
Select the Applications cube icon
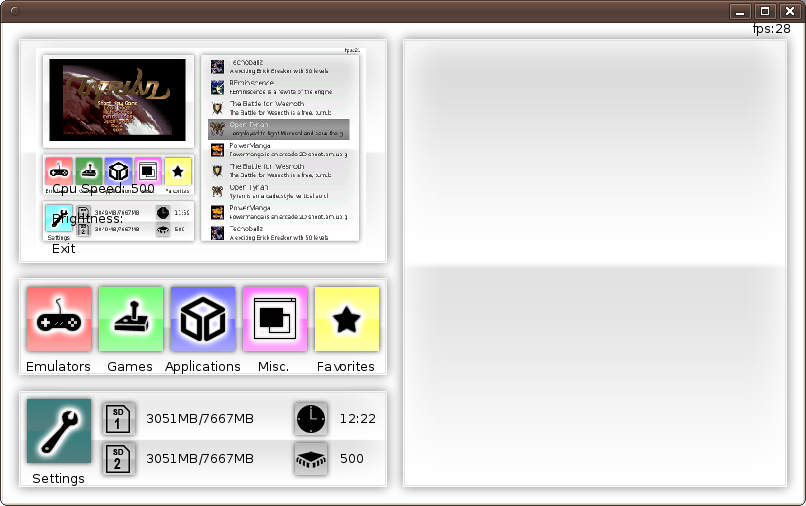click(x=203, y=320)
